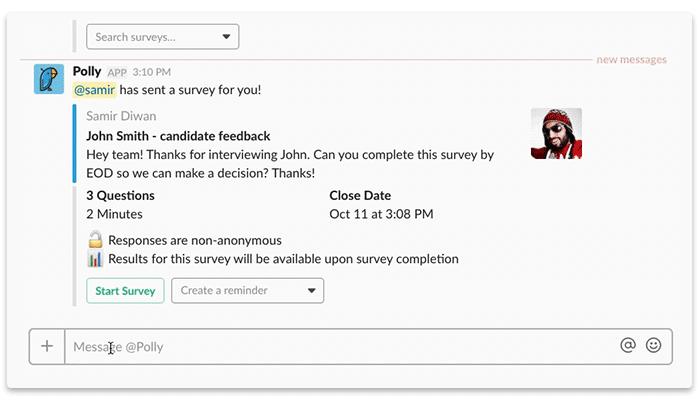Click the Start Survey button
Screen dimensions: 700x399
tap(125, 291)
